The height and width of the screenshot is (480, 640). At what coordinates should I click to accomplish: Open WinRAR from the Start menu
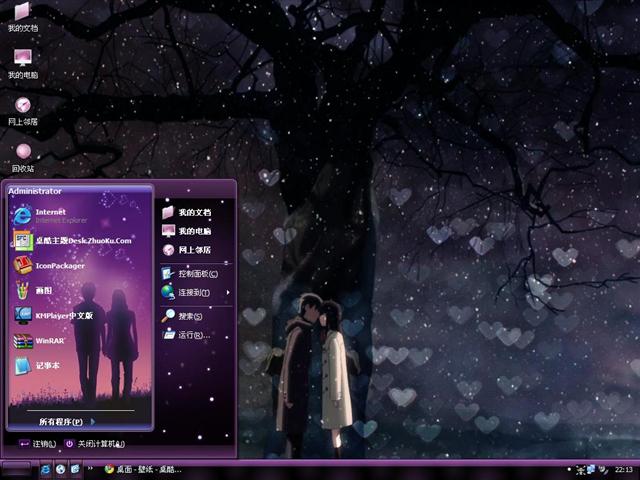39,340
